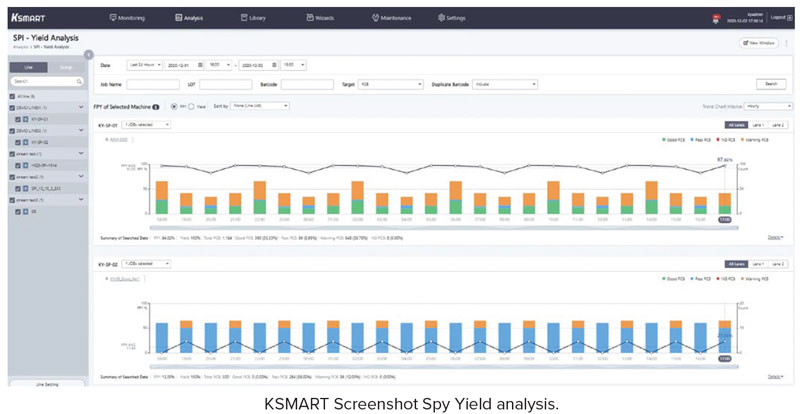800x414 pixels.
Task: Open the Library menu
Action: click(254, 18)
